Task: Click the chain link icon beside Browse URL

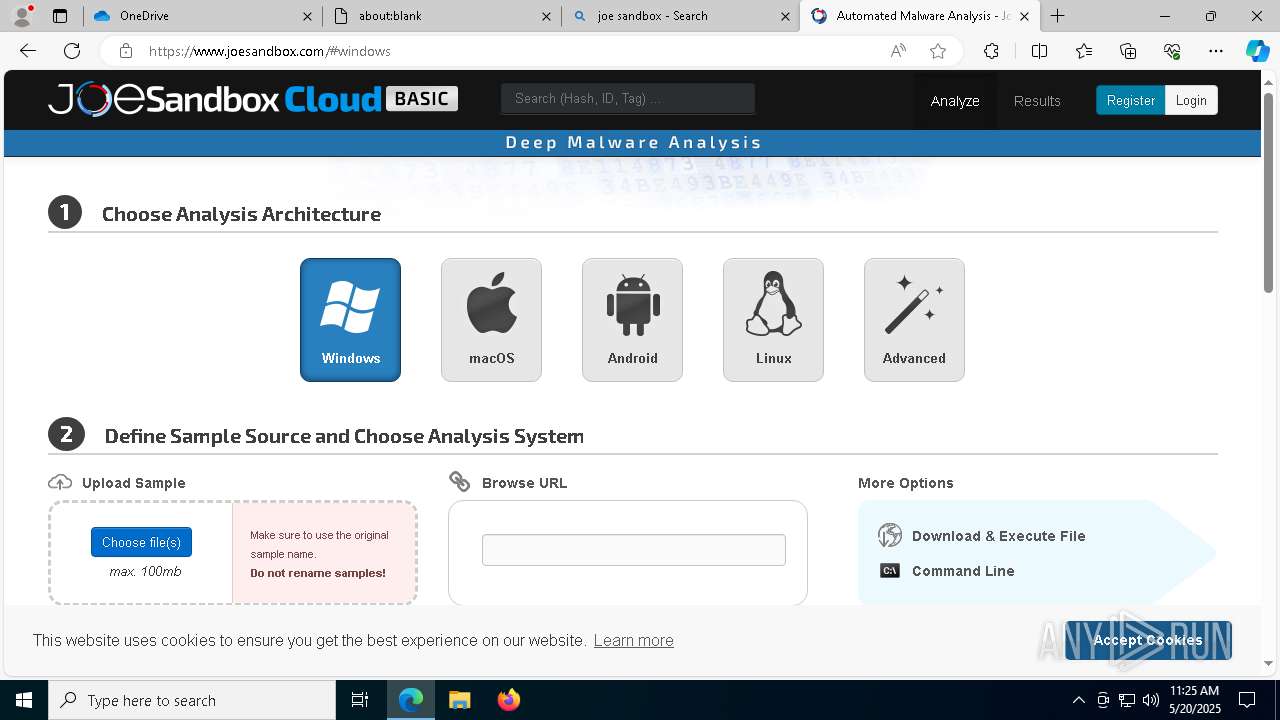Action: click(460, 481)
